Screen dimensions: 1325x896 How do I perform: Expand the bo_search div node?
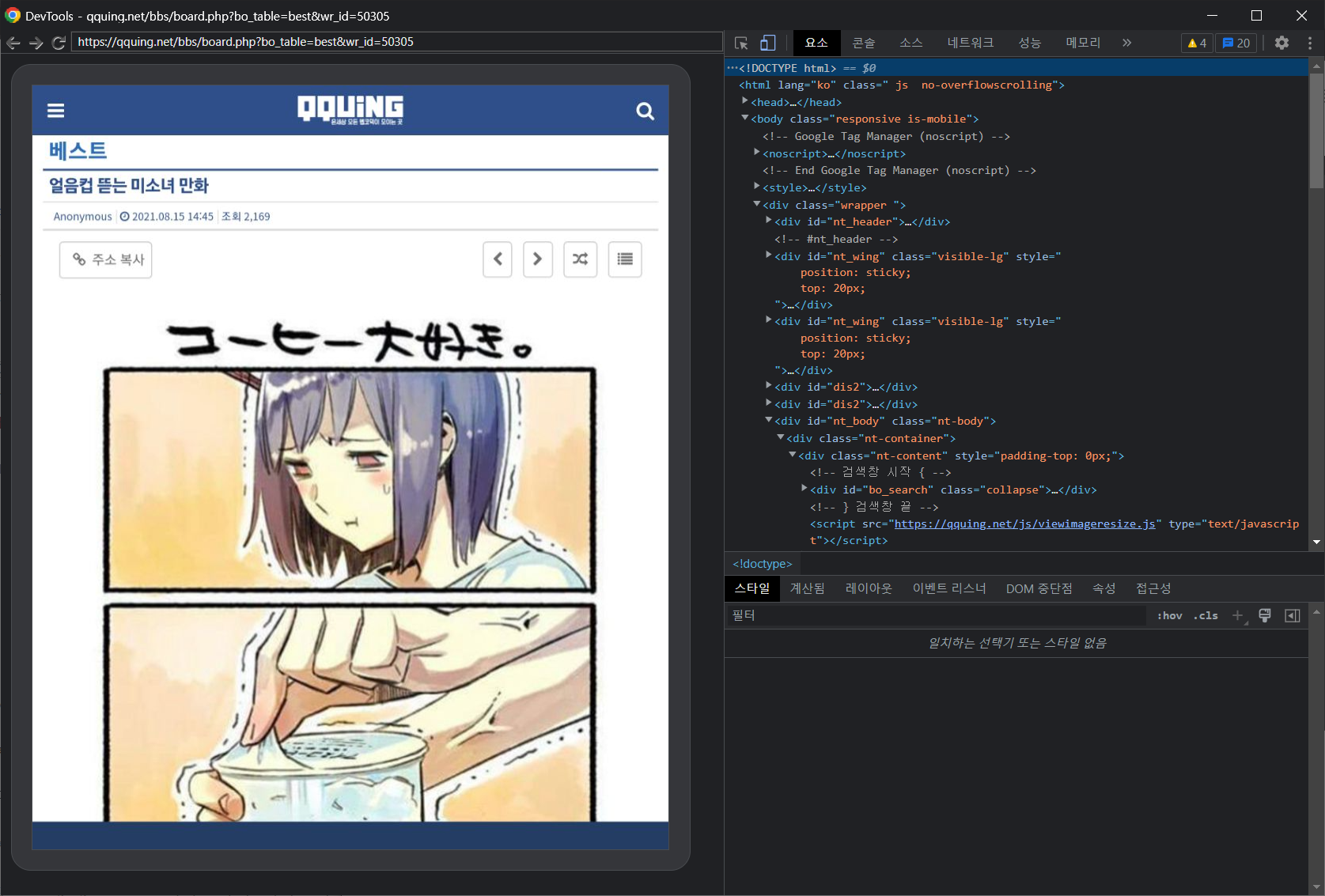click(804, 489)
